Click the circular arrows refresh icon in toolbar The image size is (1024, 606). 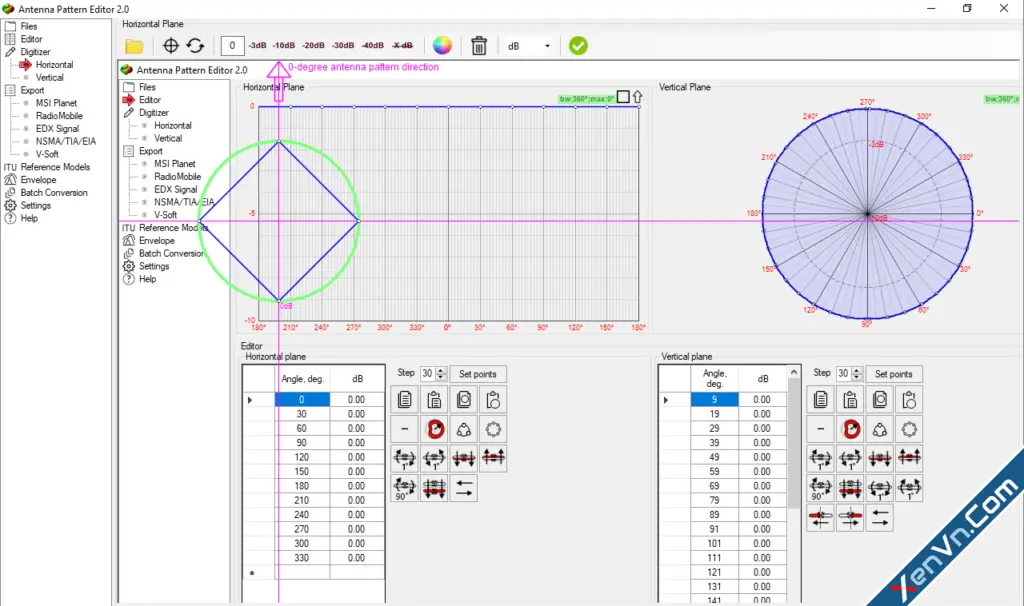195,46
